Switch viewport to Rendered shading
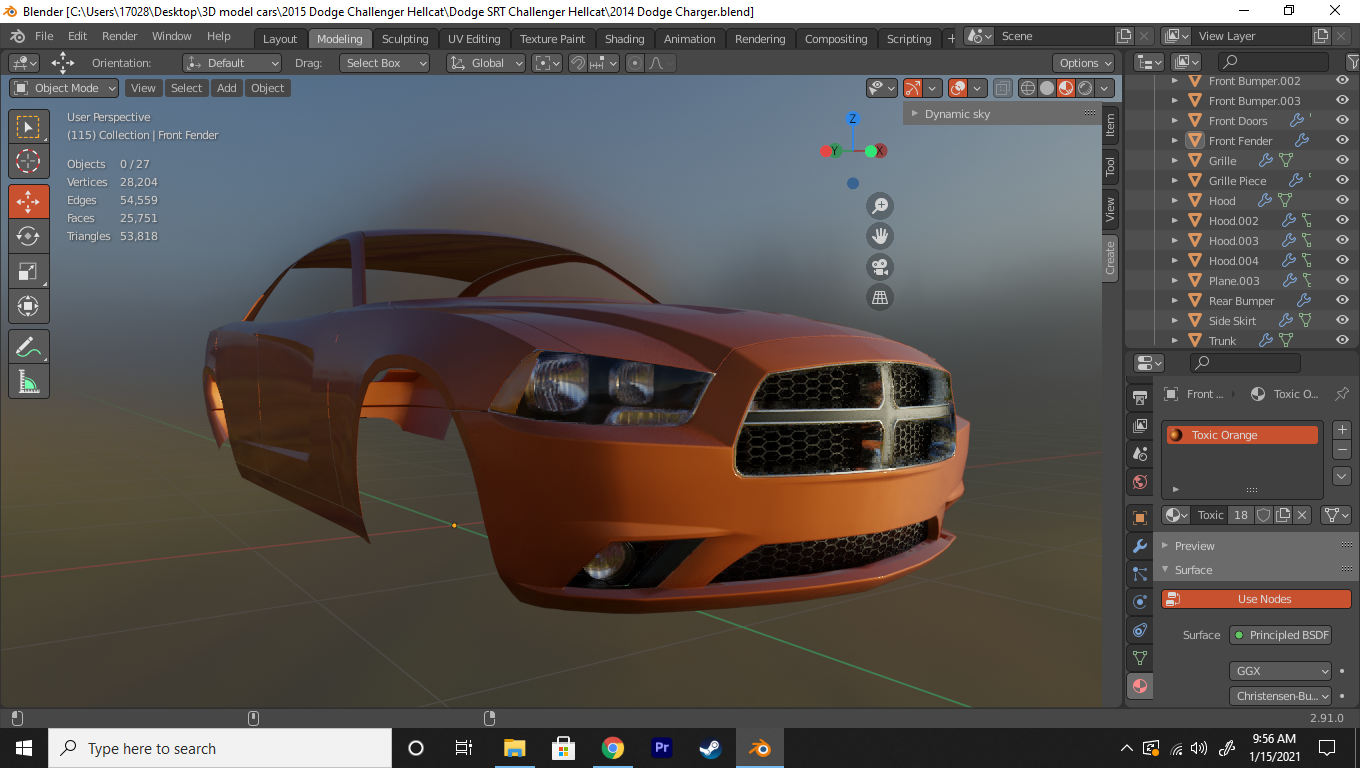Viewport: 1360px width, 768px height. tap(1085, 88)
